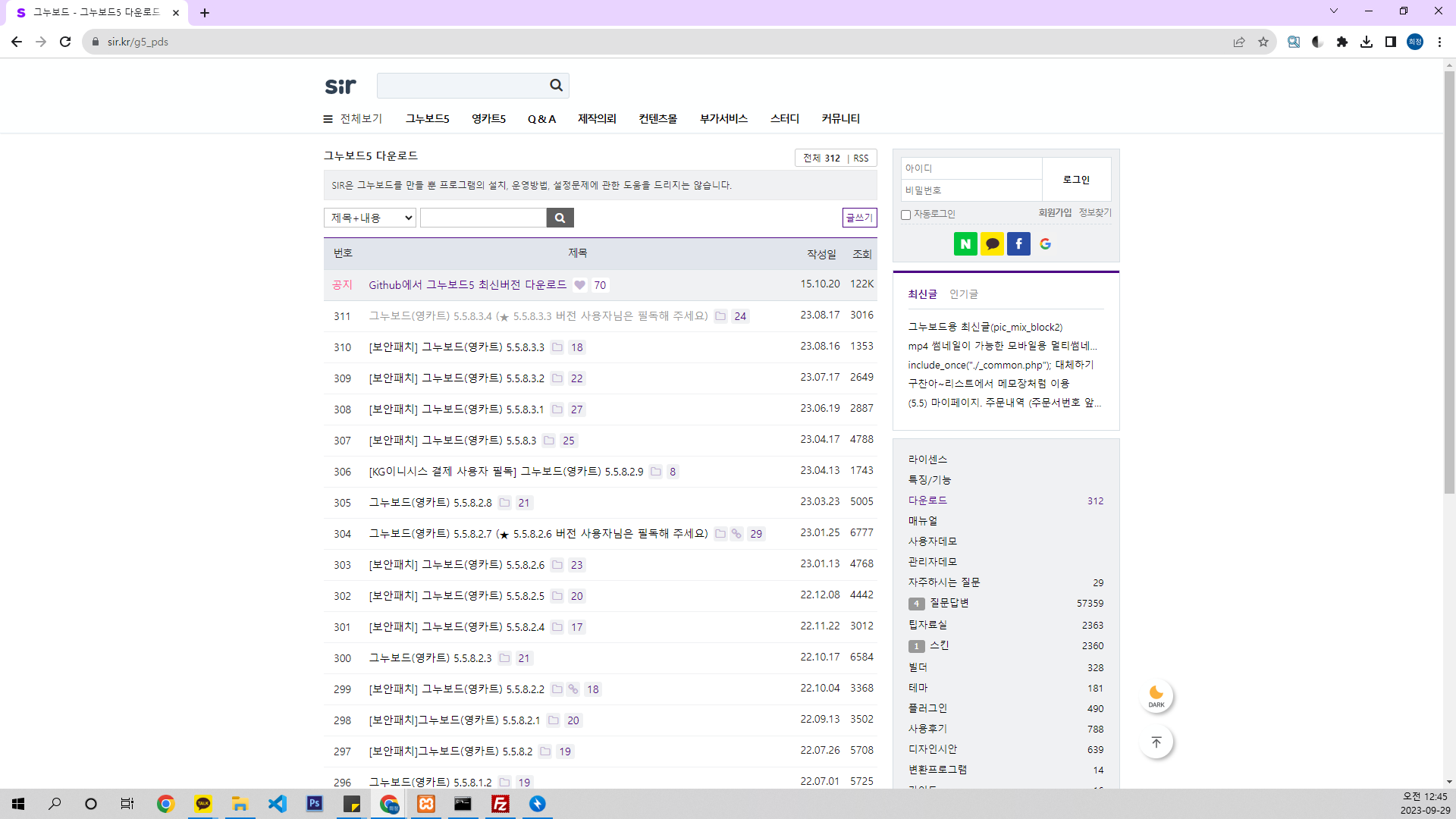Open the tab search chevron dropdown
Image resolution: width=1456 pixels, height=819 pixels.
click(1334, 11)
